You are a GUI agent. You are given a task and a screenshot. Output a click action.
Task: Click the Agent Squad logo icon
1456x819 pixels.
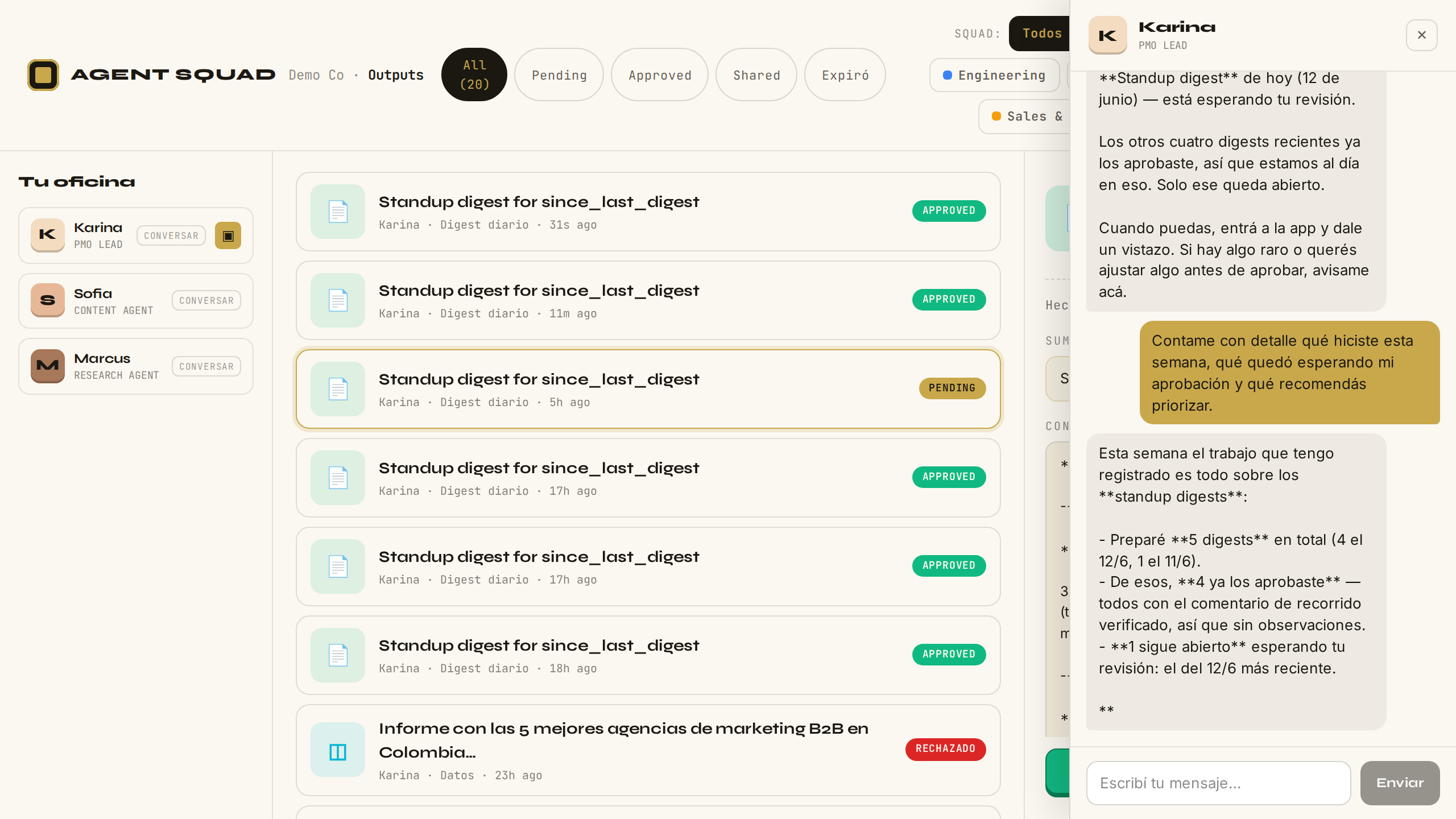(43, 75)
